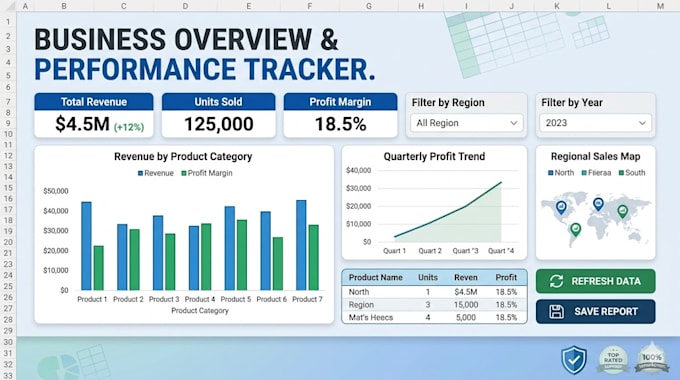The width and height of the screenshot is (680, 380).
Task: Click the Asia green map pin
Action: click(623, 211)
